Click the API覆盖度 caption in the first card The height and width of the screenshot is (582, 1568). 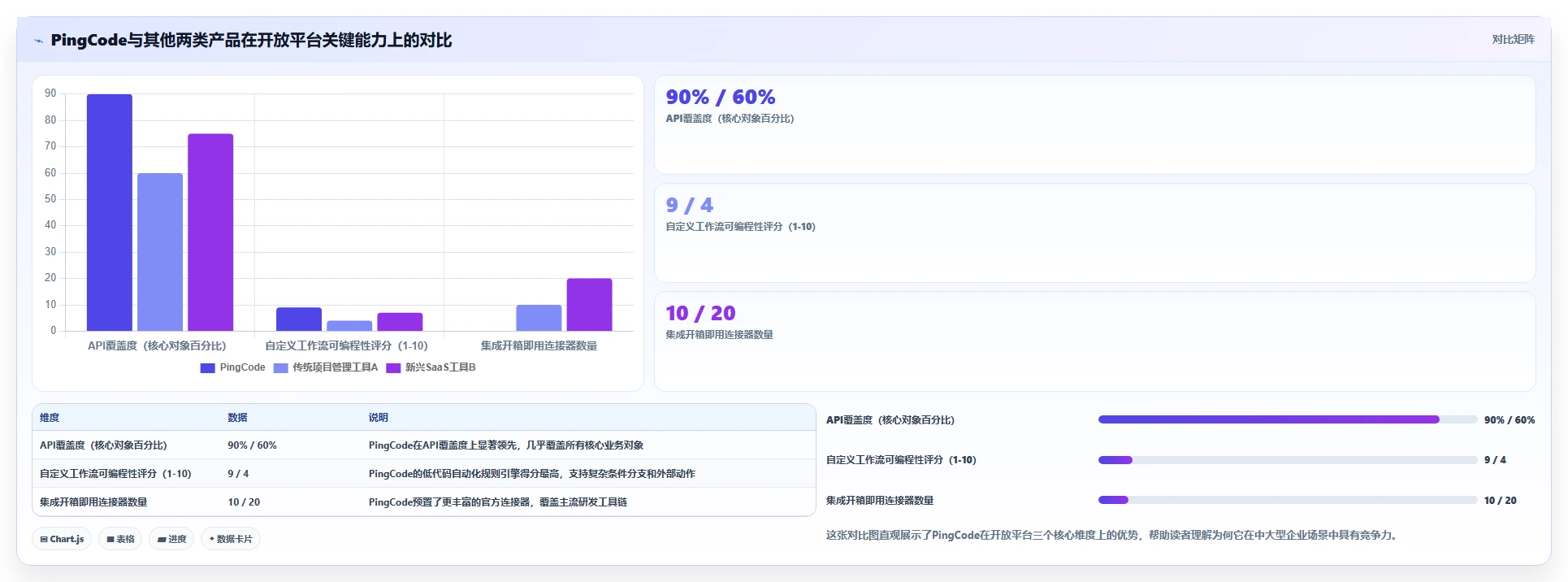[x=730, y=119]
